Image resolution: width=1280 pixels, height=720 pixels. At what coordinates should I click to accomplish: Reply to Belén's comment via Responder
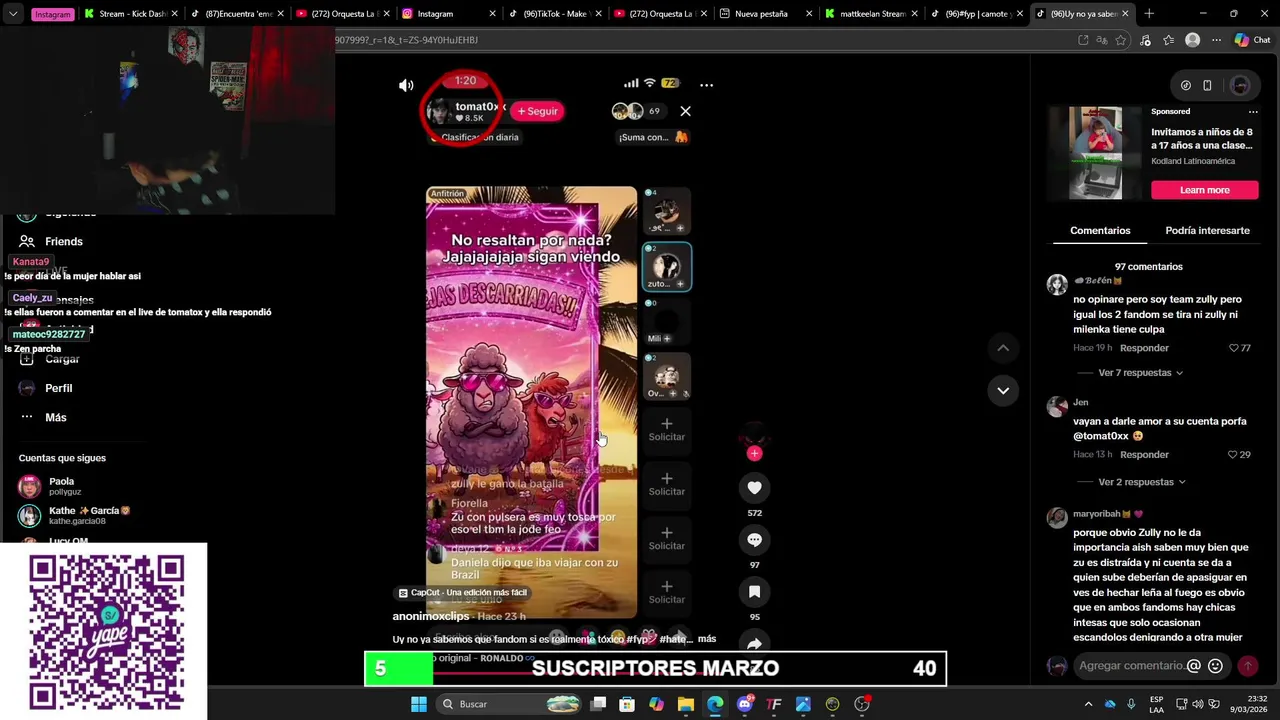coord(1144,348)
